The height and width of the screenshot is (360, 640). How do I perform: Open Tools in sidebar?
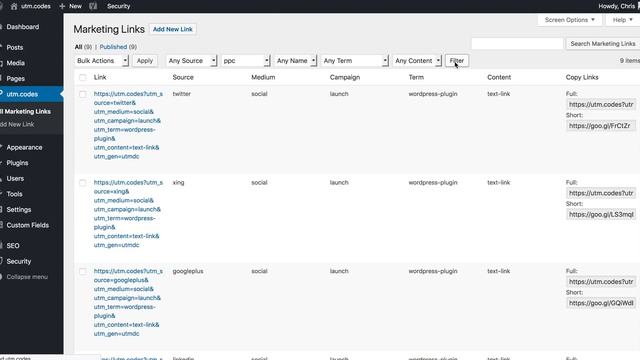click(x=14, y=194)
